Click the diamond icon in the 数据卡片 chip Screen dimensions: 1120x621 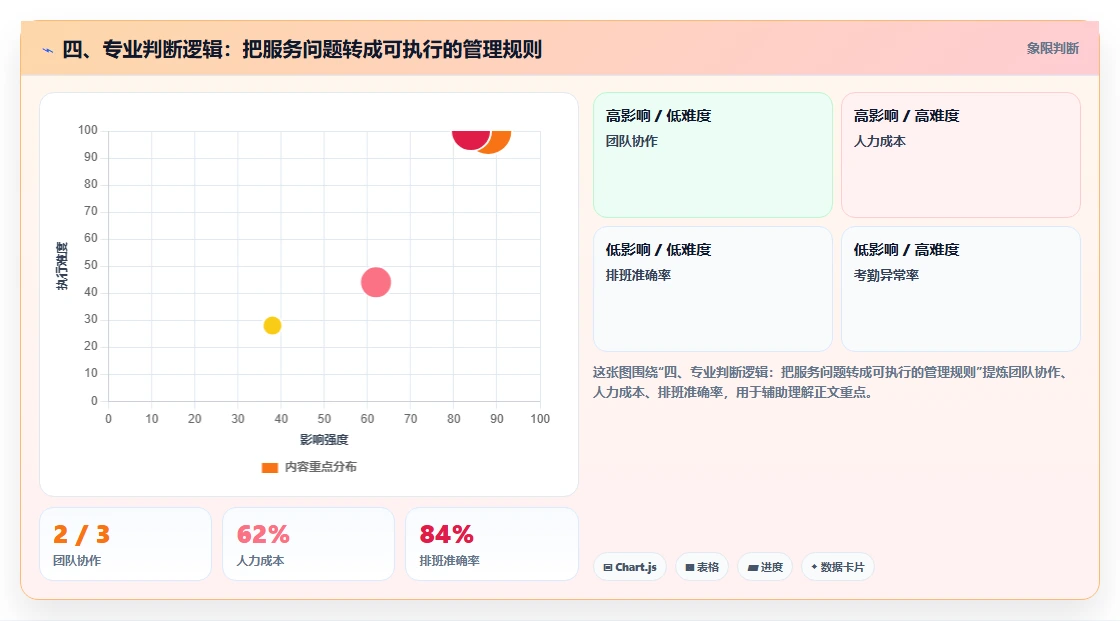point(814,567)
